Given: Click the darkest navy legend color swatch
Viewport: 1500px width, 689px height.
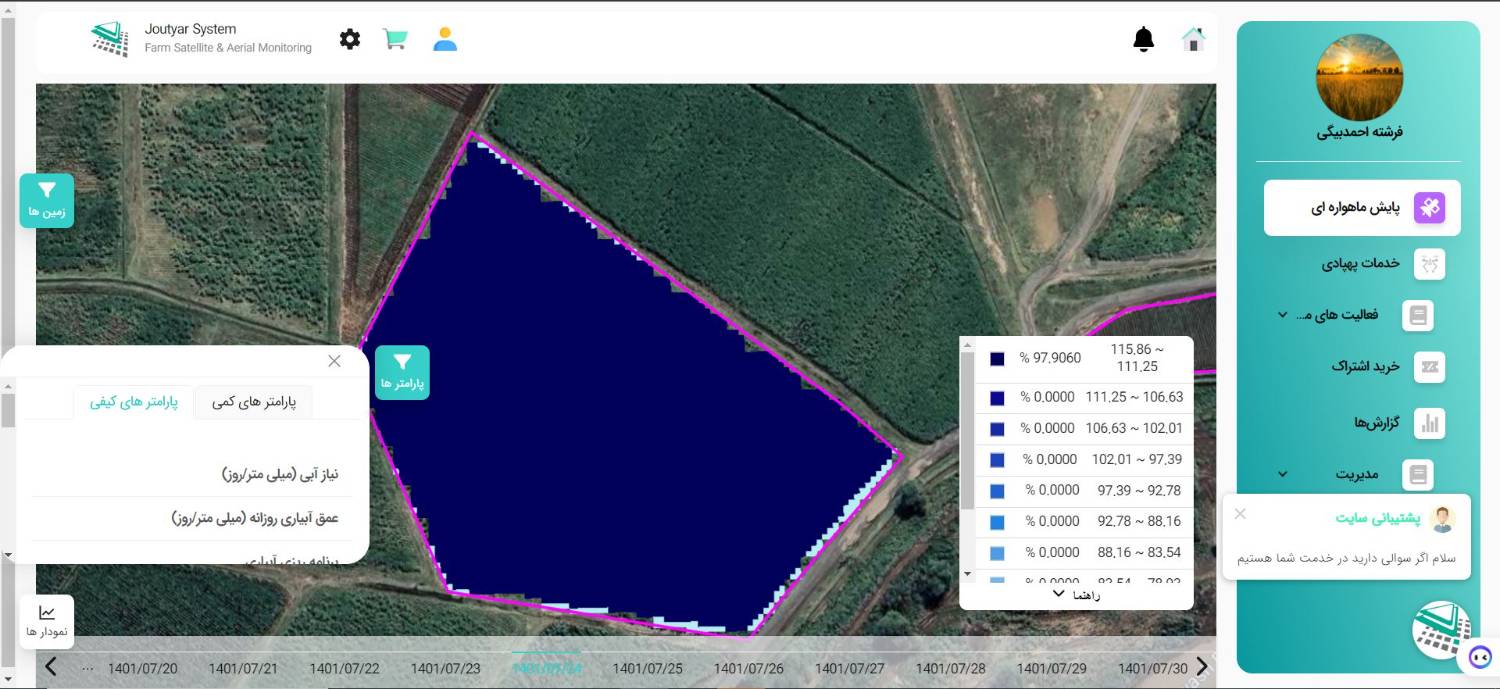Looking at the screenshot, I should (997, 358).
